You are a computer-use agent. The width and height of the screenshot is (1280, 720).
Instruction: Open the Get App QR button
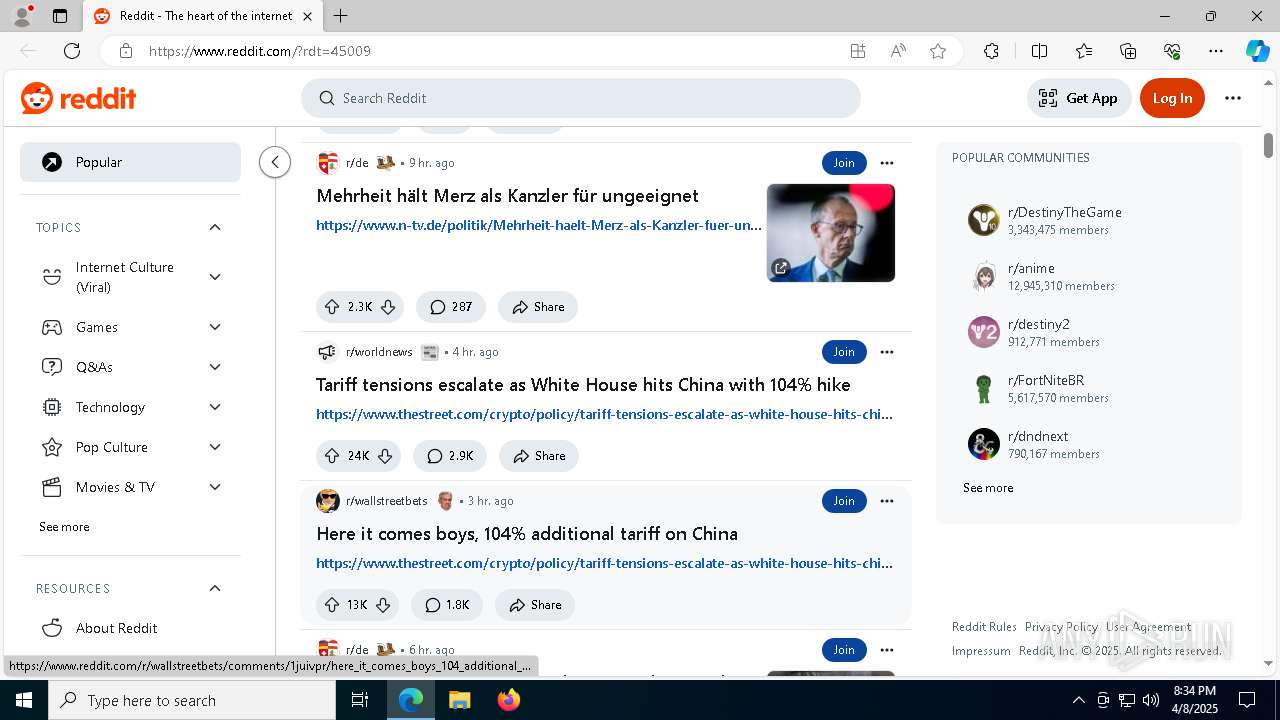click(x=1078, y=98)
